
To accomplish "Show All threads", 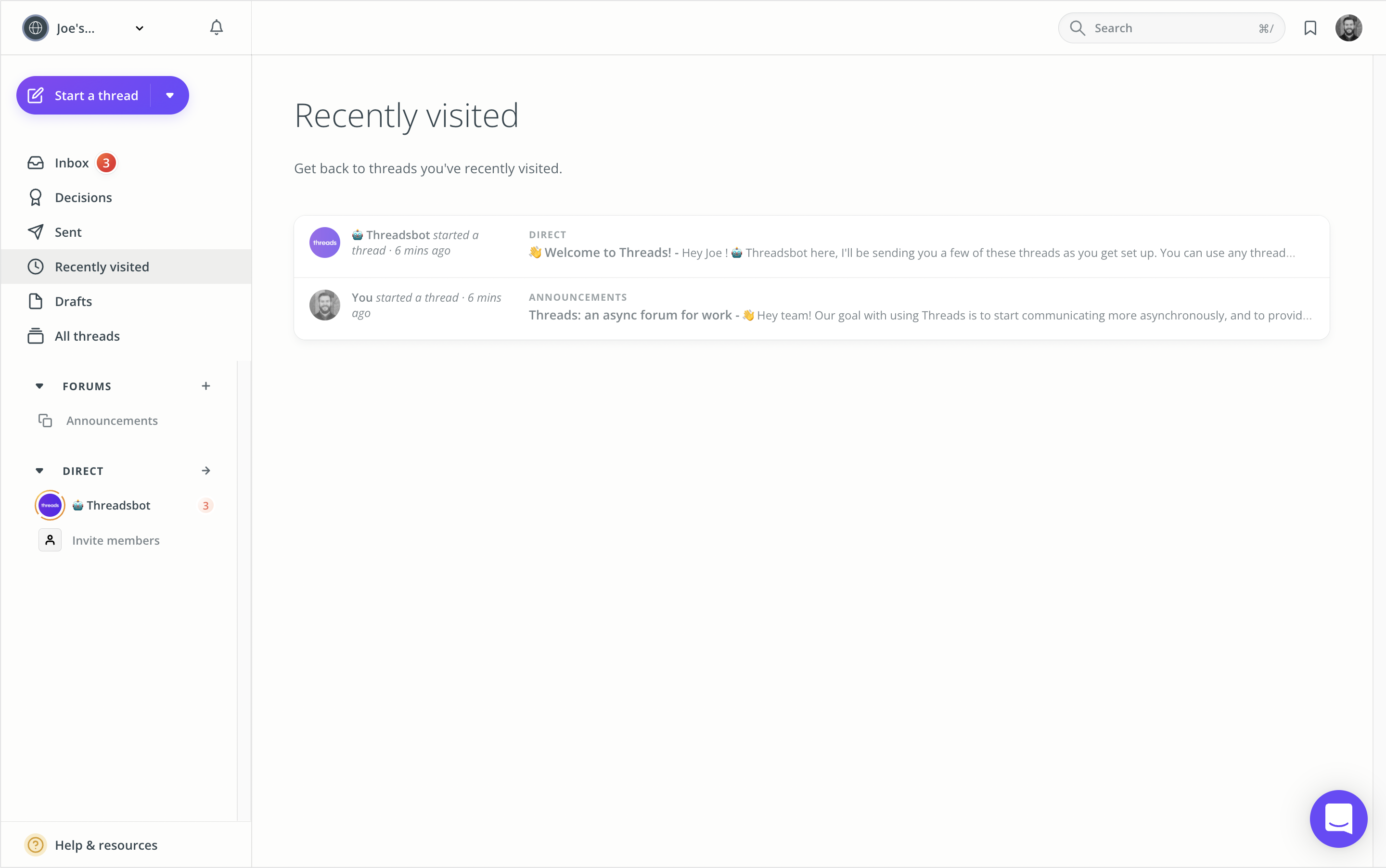I will (87, 336).
